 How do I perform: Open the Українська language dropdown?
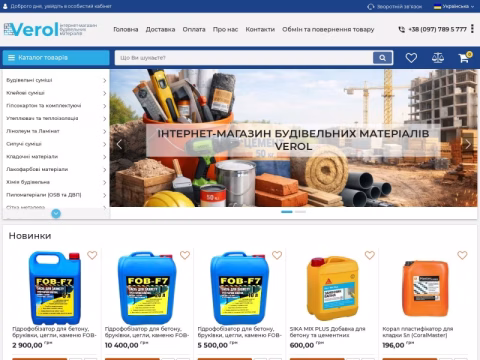(454, 7)
